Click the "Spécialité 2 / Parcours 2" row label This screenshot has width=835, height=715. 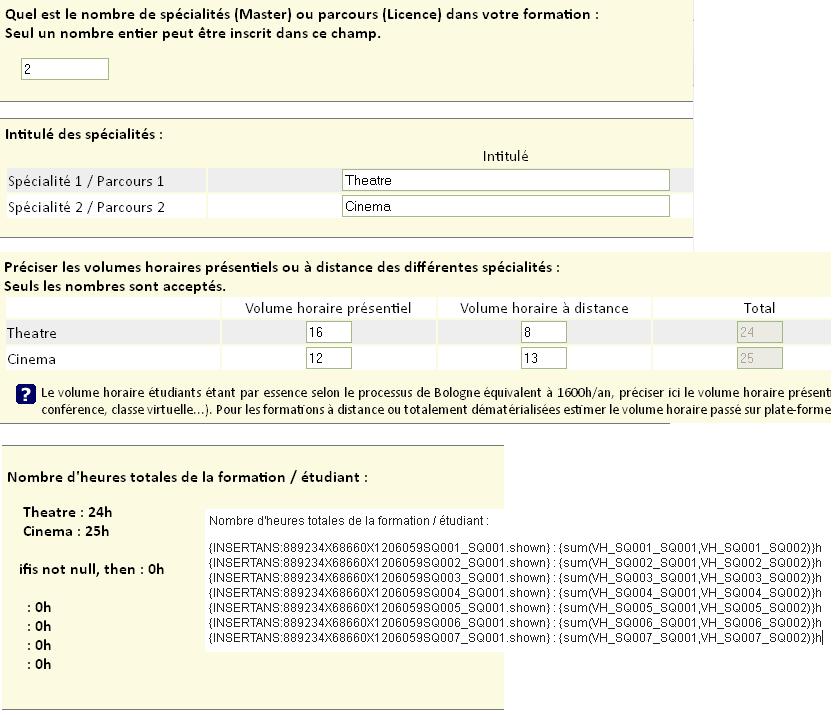86,208
